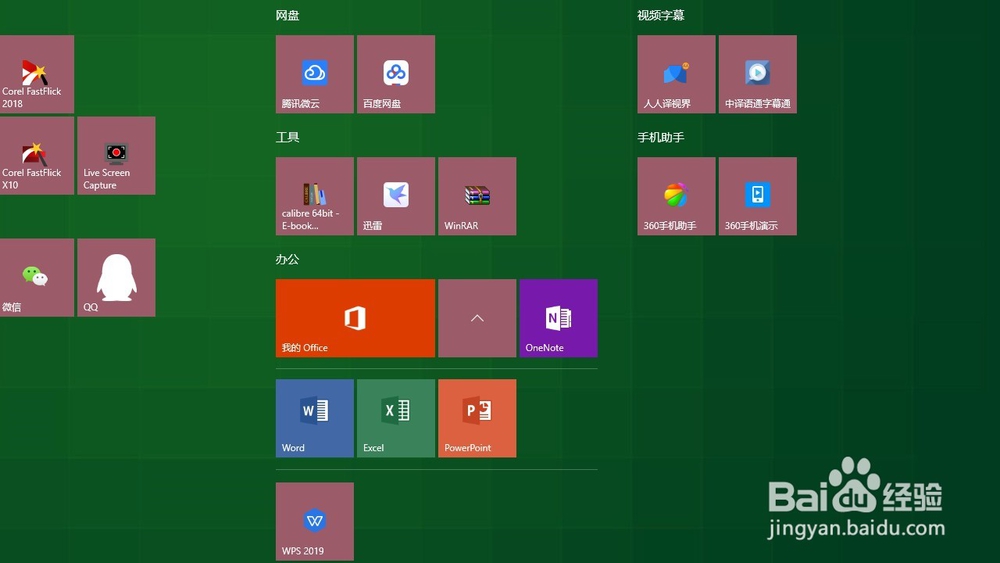Select the 手机助手 group header
1000x563 pixels.
point(661,137)
